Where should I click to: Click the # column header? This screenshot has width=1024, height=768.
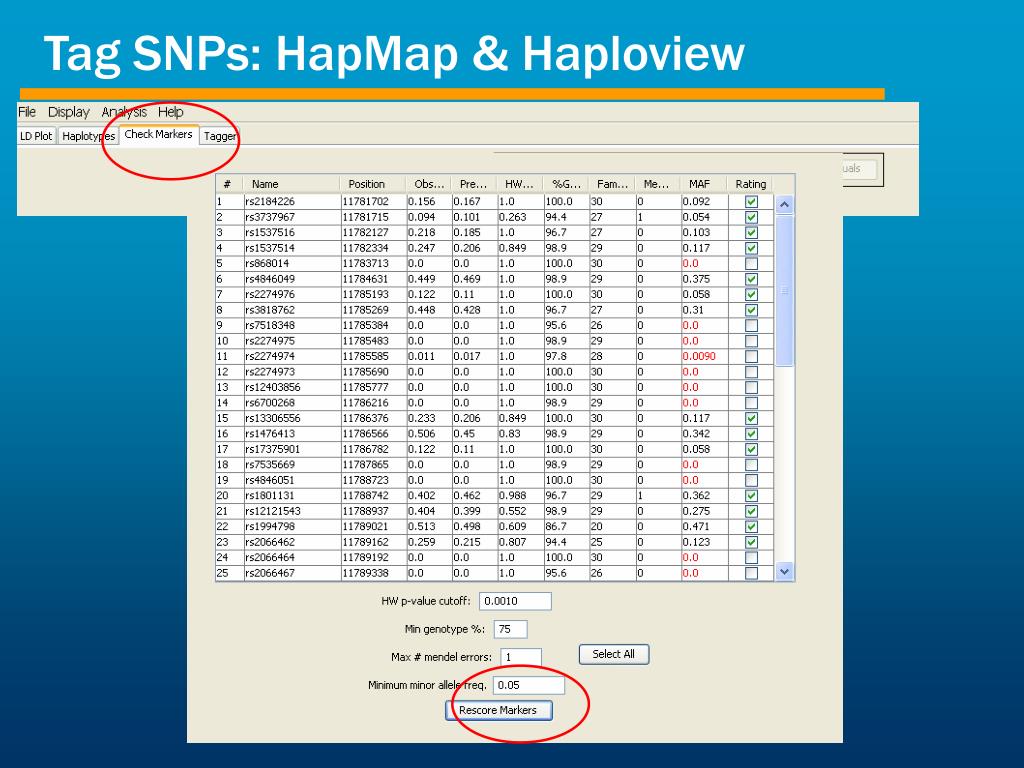pos(229,184)
